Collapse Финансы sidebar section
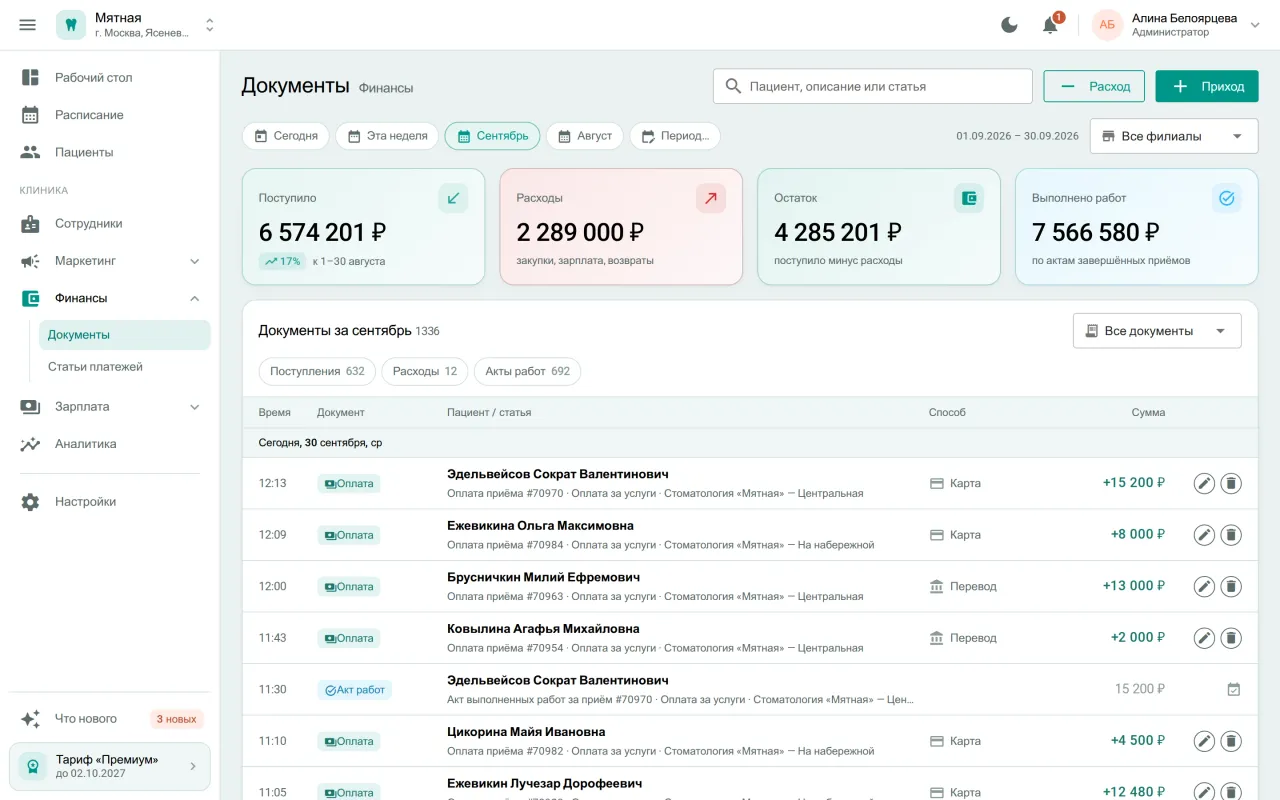Viewport: 1280px width, 800px height. click(x=110, y=298)
